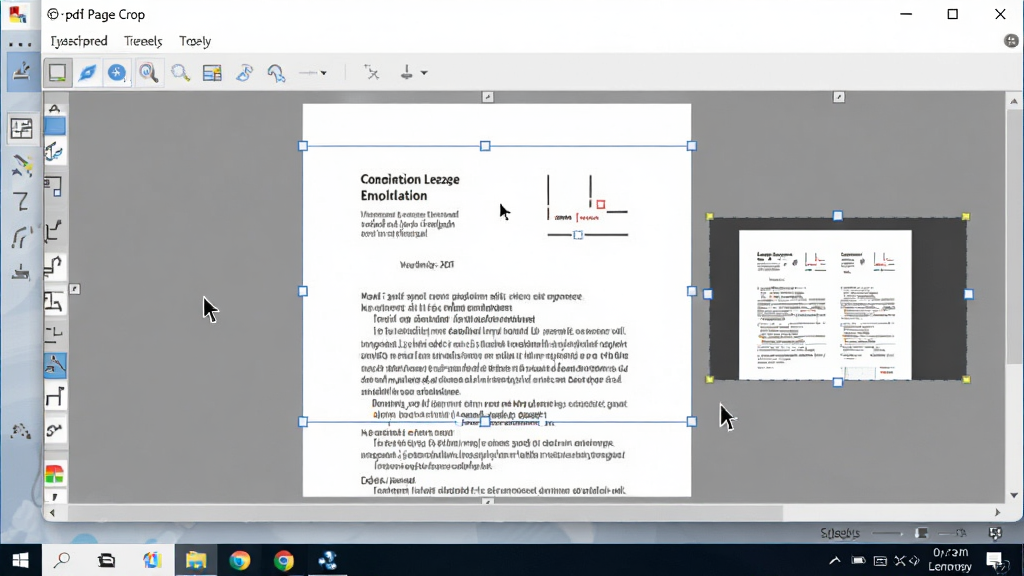Screen dimensions: 1024x576
Task: Click the double curved arrows sidebar icon
Action: pyautogui.click(x=22, y=236)
